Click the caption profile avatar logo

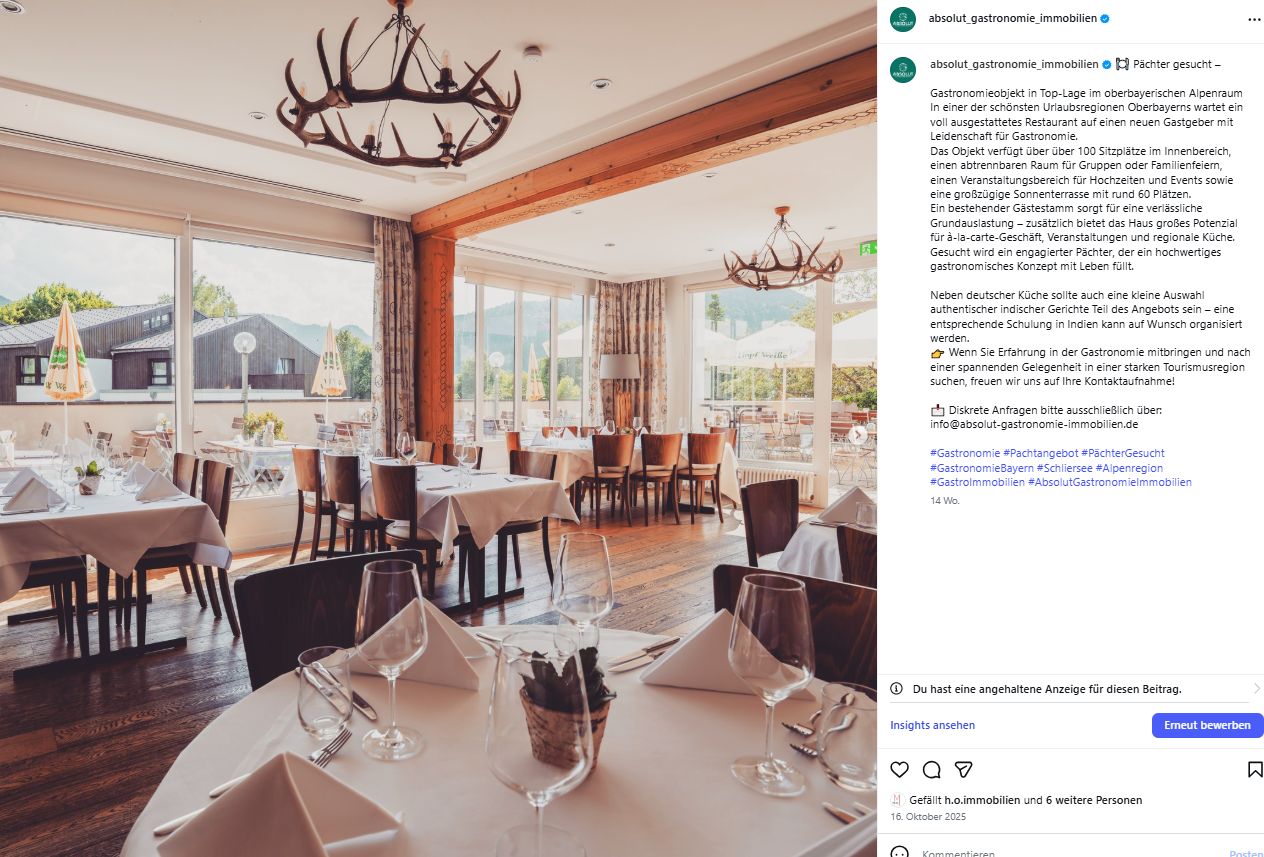903,70
